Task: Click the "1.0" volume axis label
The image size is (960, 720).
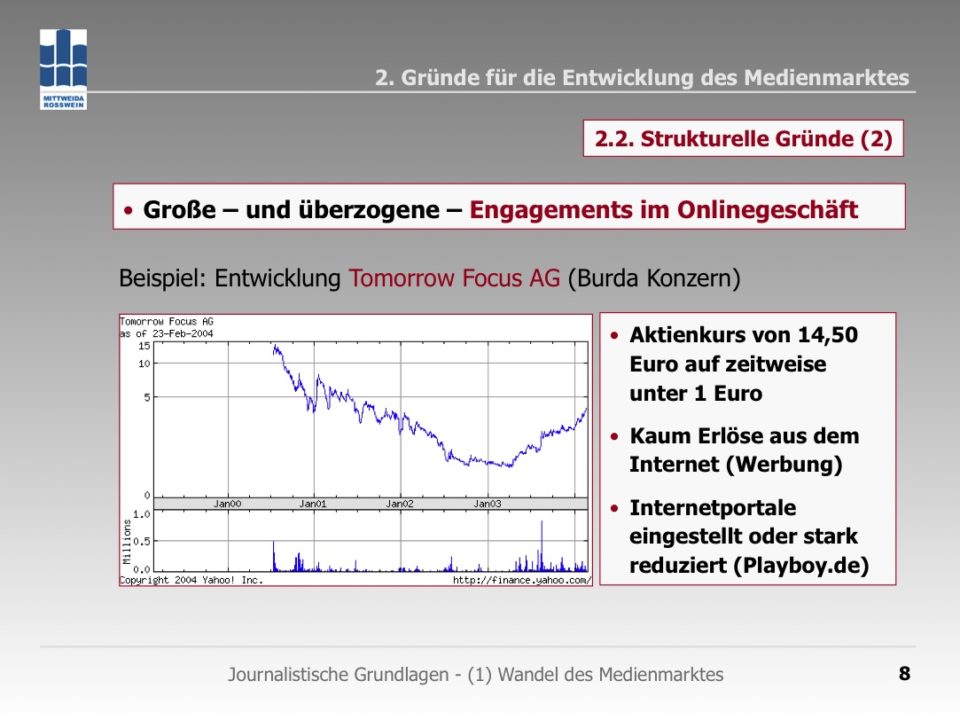Action: click(x=141, y=514)
